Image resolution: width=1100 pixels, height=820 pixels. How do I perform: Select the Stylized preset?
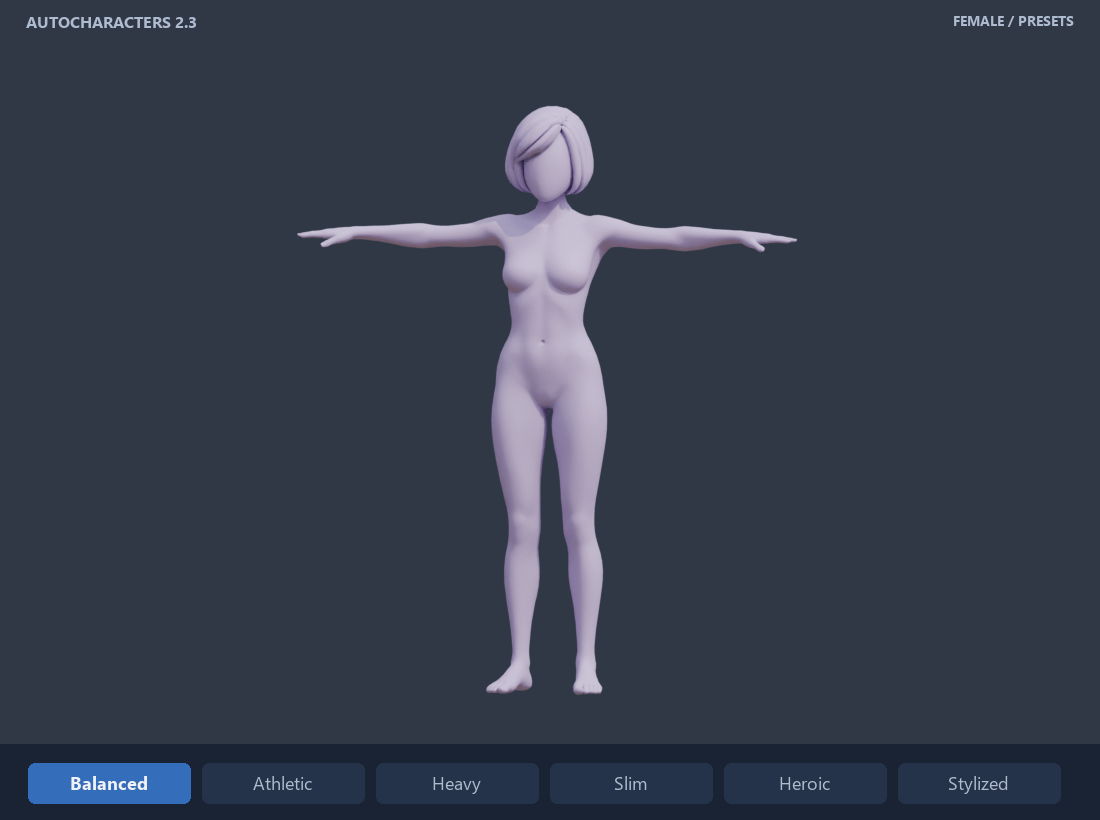click(979, 784)
